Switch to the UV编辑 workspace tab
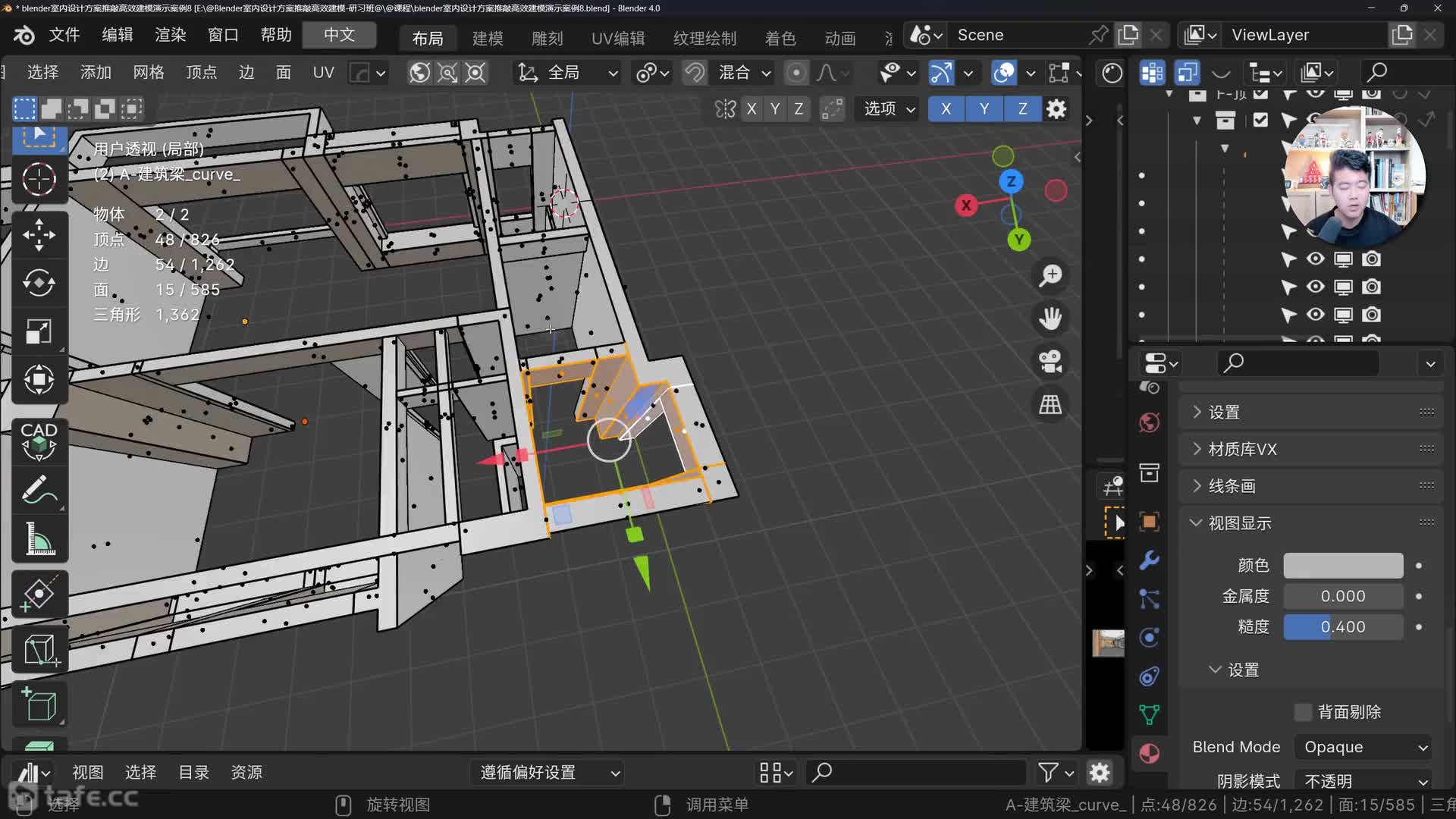1456x819 pixels. [617, 38]
